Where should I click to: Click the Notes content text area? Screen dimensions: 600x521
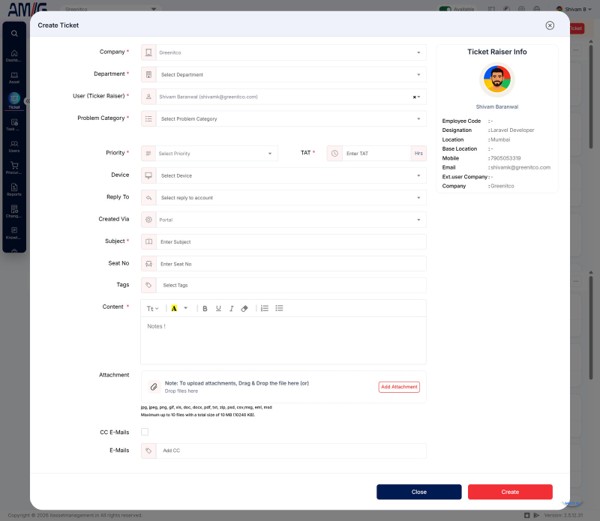pos(283,340)
